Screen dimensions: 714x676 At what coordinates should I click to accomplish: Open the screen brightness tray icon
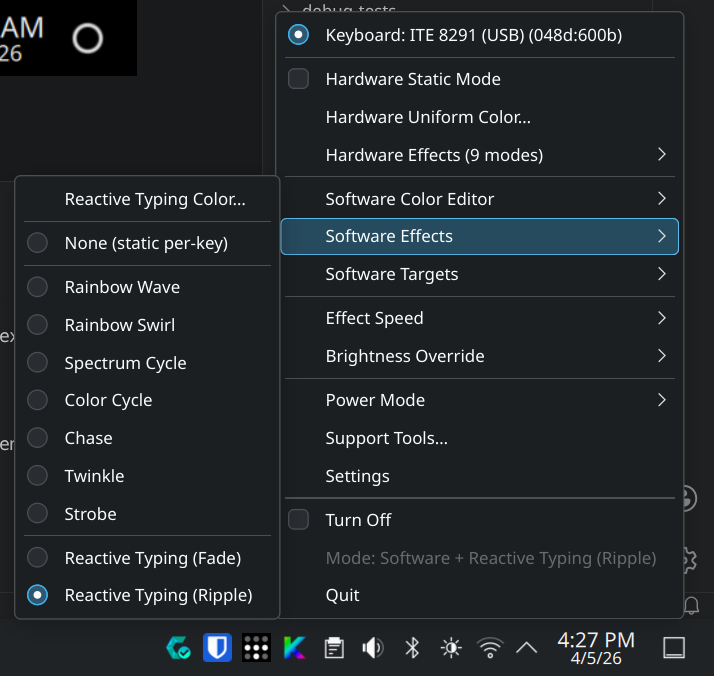tap(451, 648)
